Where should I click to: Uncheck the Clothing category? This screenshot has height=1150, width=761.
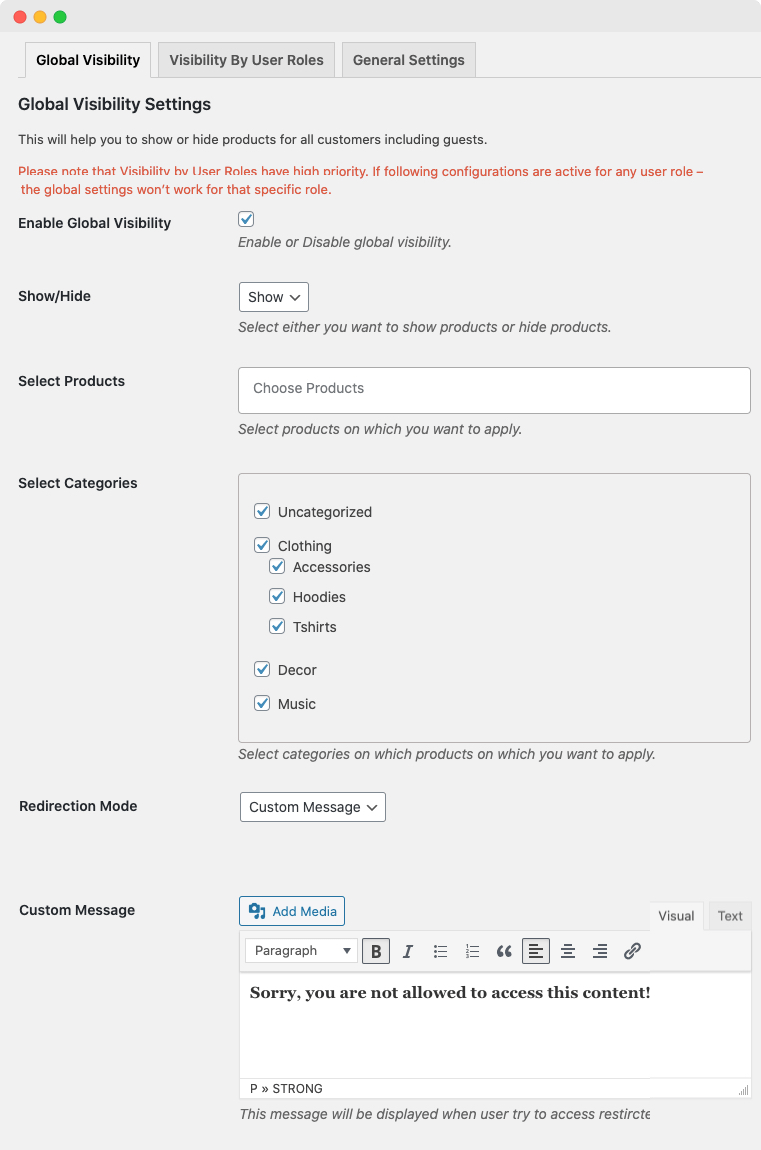click(262, 545)
